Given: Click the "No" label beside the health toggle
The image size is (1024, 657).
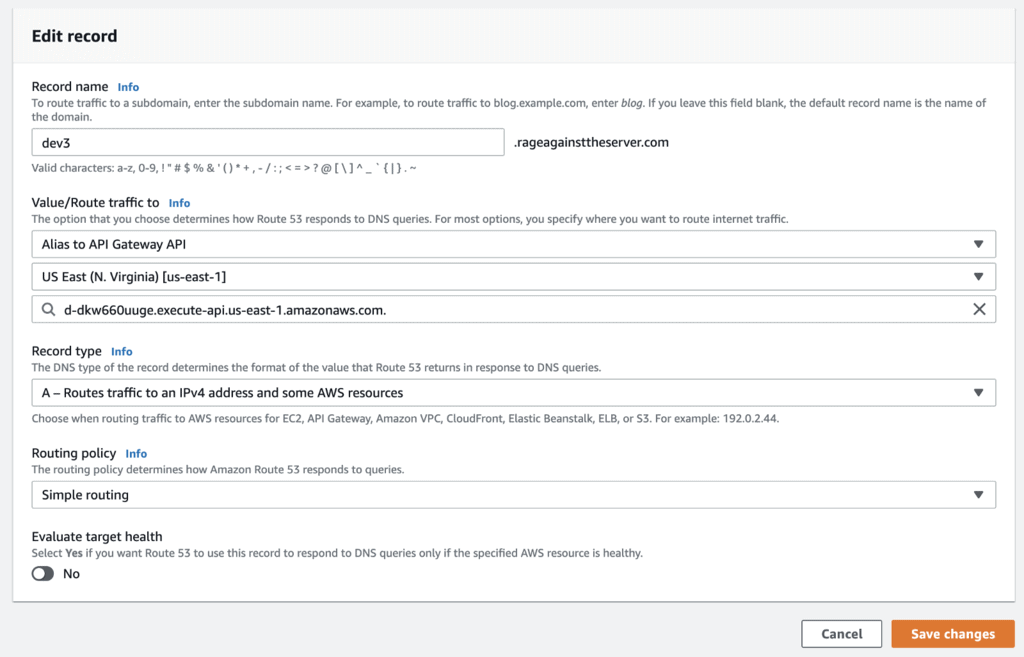Looking at the screenshot, I should click(x=71, y=574).
